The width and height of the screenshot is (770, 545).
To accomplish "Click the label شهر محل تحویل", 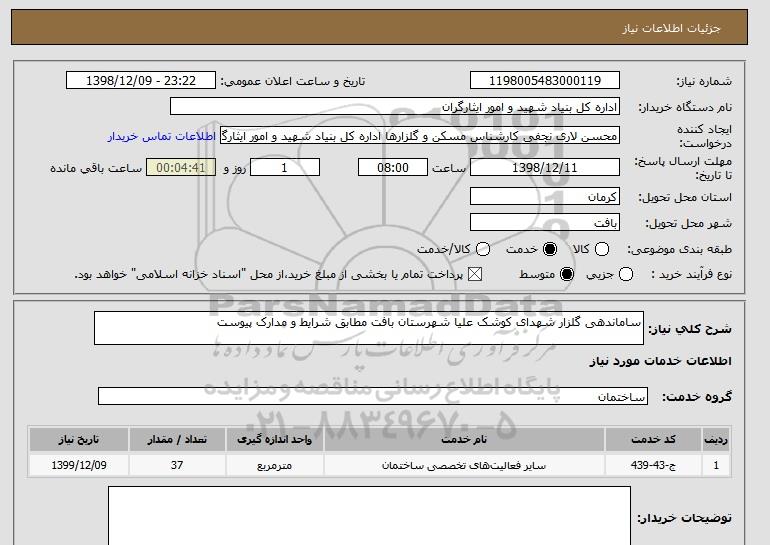I will coord(688,223).
